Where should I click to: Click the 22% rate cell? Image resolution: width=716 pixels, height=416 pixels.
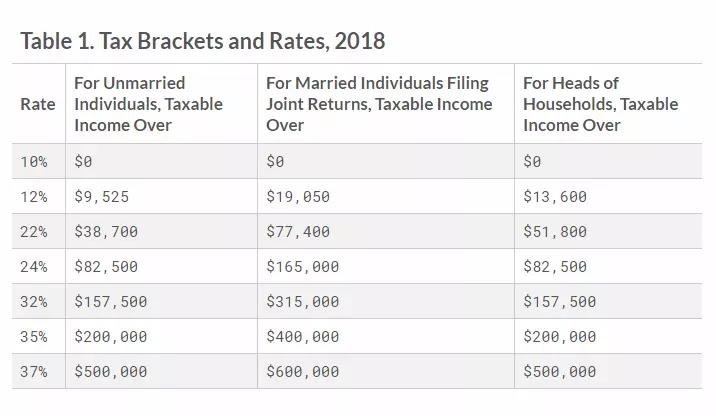point(34,232)
